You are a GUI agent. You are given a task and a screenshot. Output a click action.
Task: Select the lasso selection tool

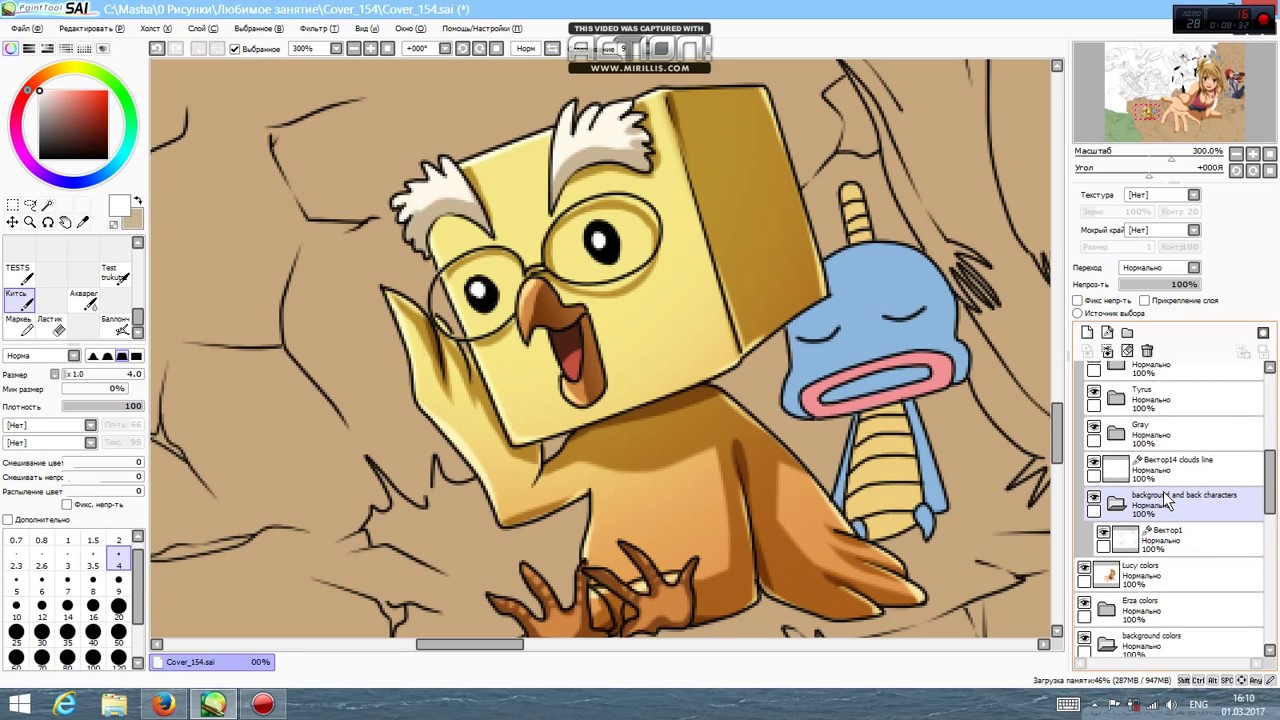tap(30, 205)
